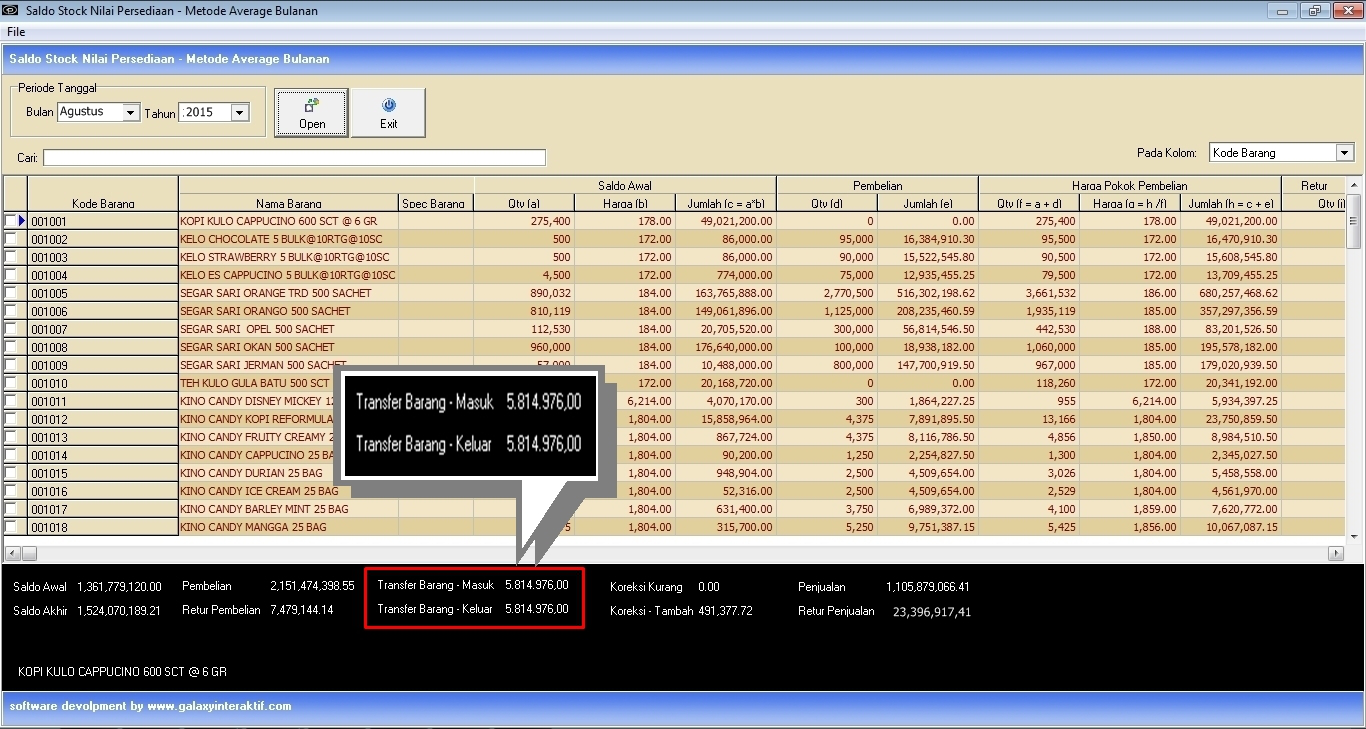Tick checkbox for item 001002

(11, 239)
